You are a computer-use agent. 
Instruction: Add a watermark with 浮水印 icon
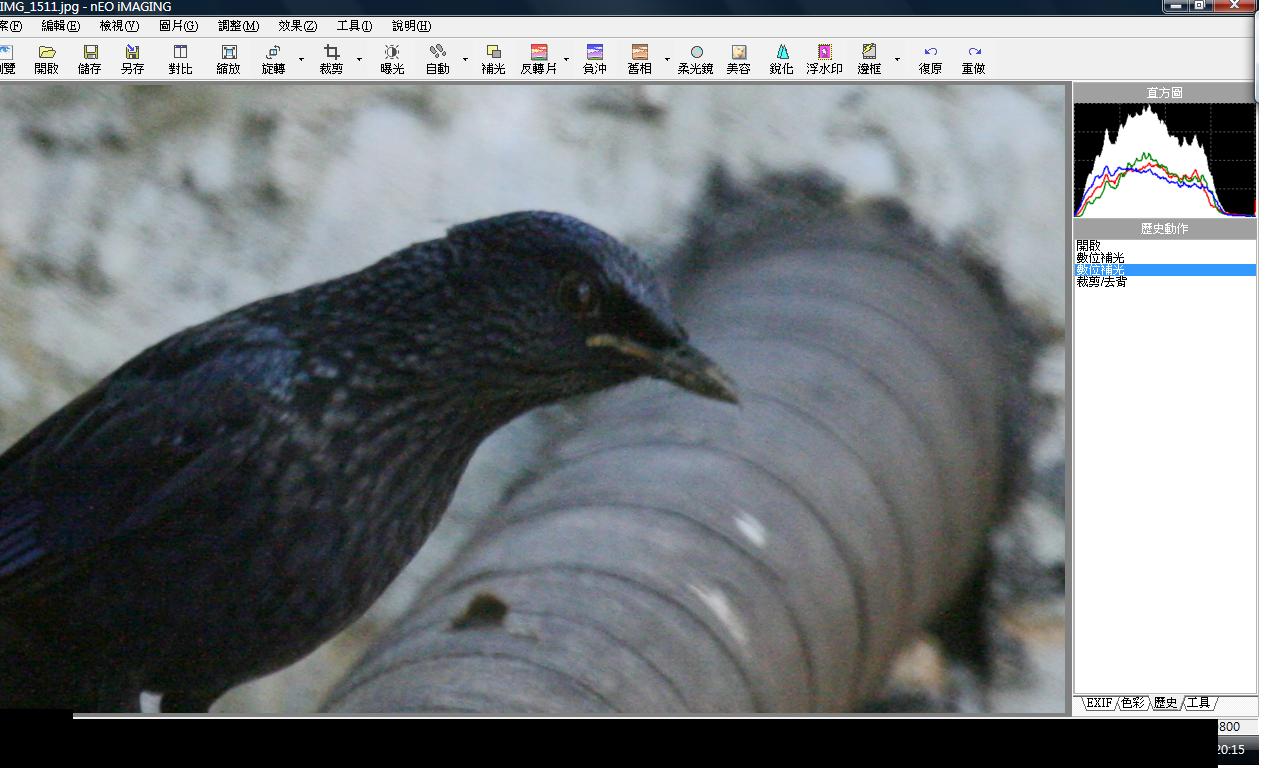coord(824,59)
